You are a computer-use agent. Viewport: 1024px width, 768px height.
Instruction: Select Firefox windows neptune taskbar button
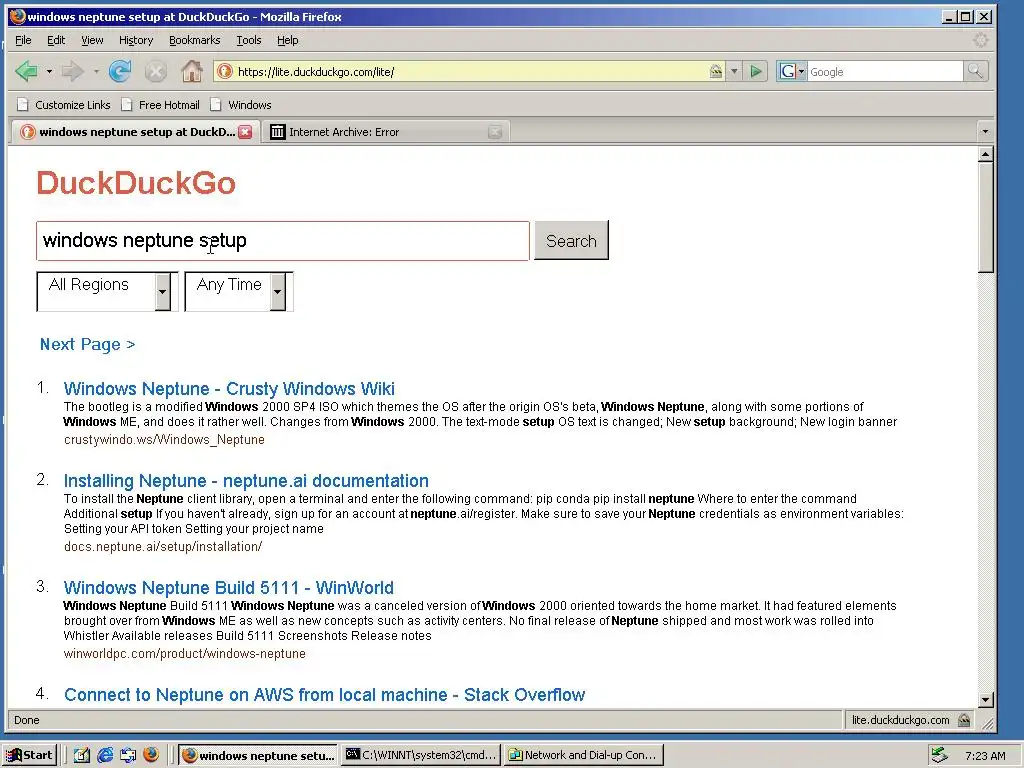click(x=258, y=756)
